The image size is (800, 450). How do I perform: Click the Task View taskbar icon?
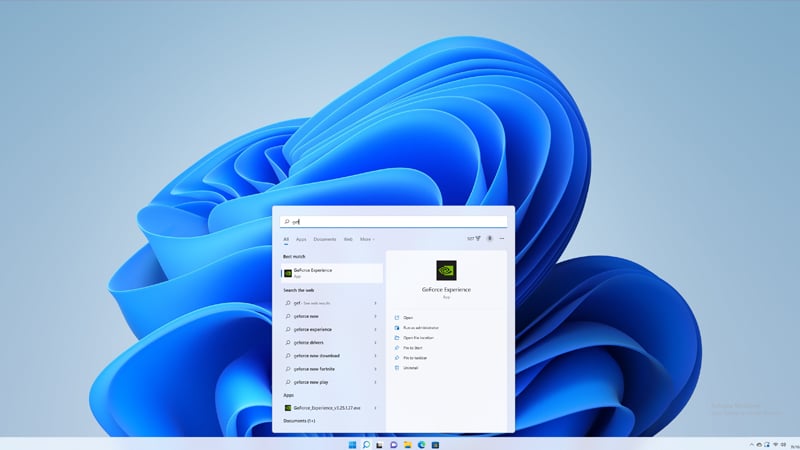379,443
